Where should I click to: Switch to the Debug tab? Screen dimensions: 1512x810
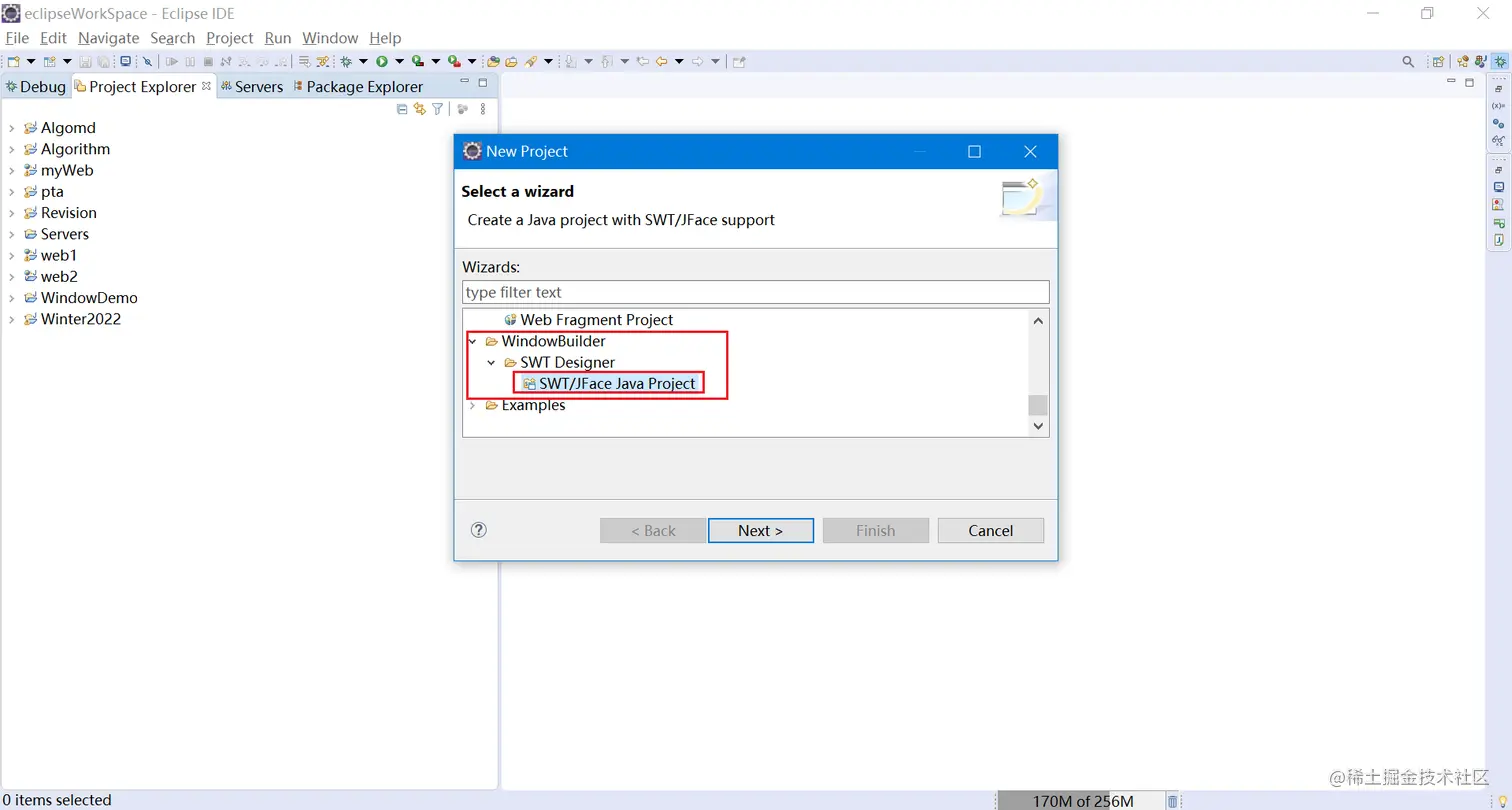click(x=35, y=86)
